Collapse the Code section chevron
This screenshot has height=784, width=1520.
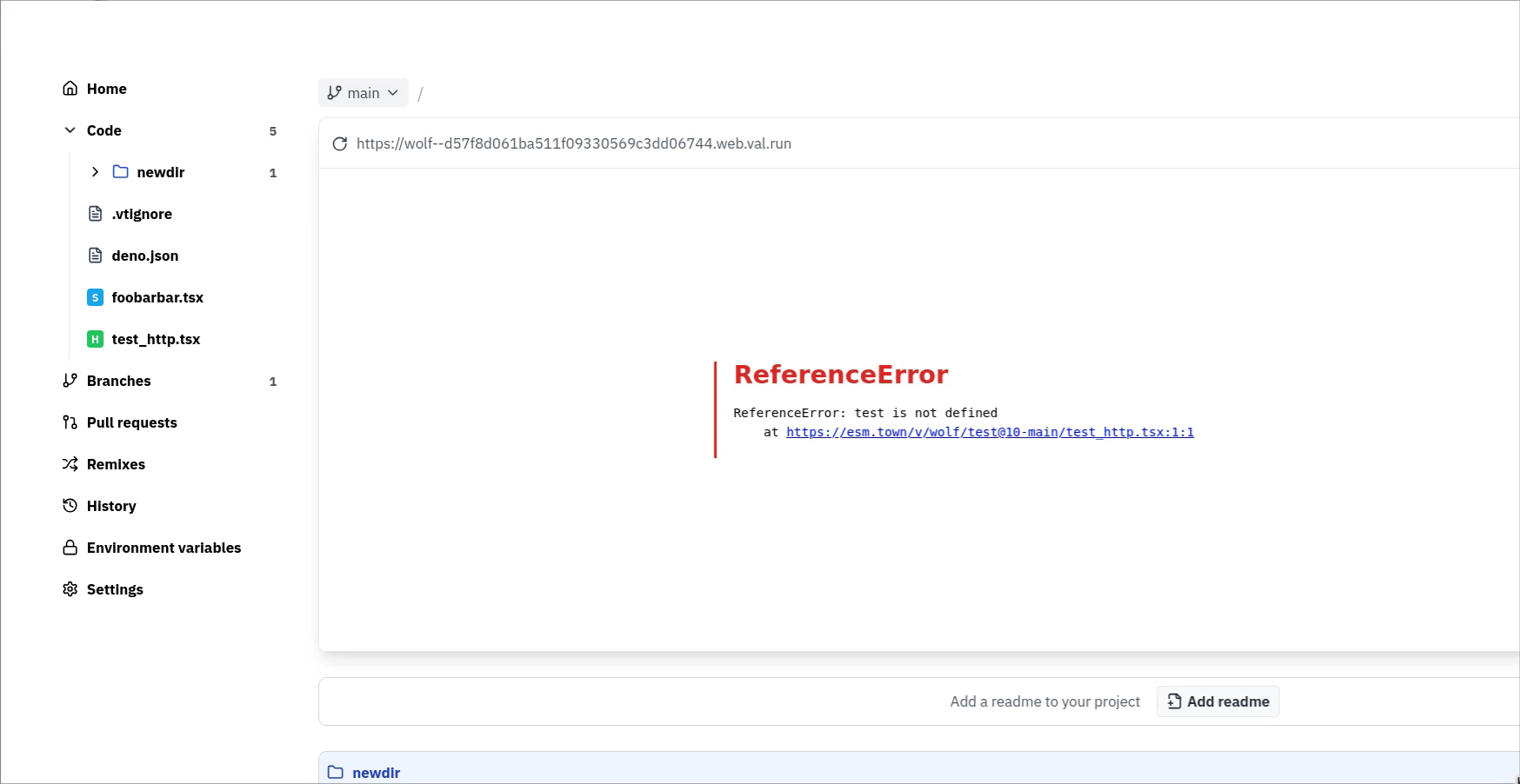[x=70, y=130]
